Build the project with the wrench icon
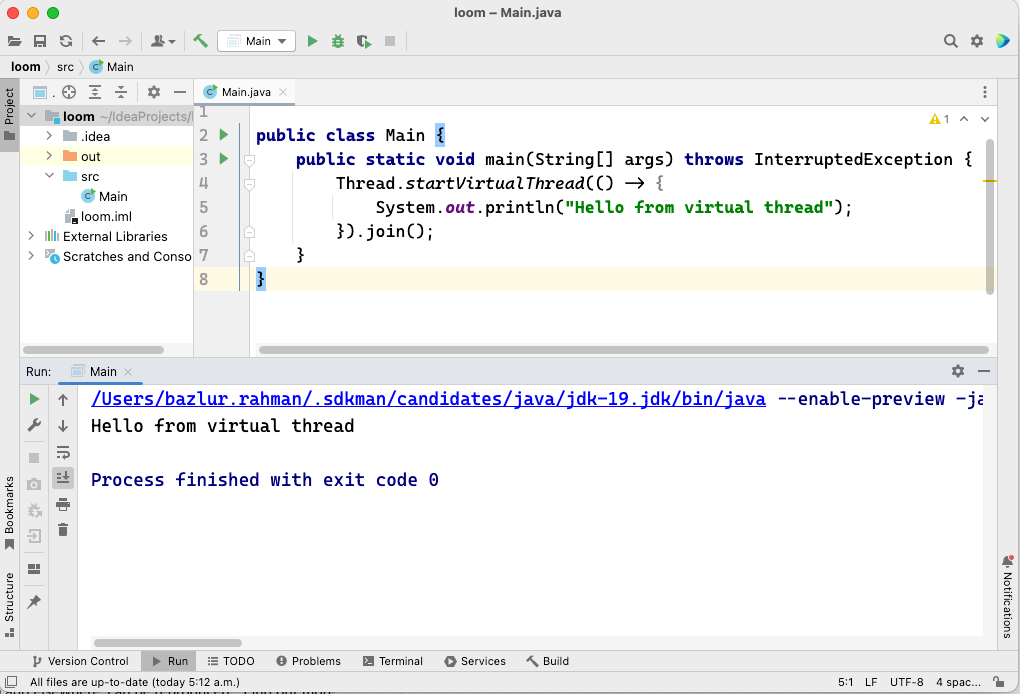 [198, 41]
